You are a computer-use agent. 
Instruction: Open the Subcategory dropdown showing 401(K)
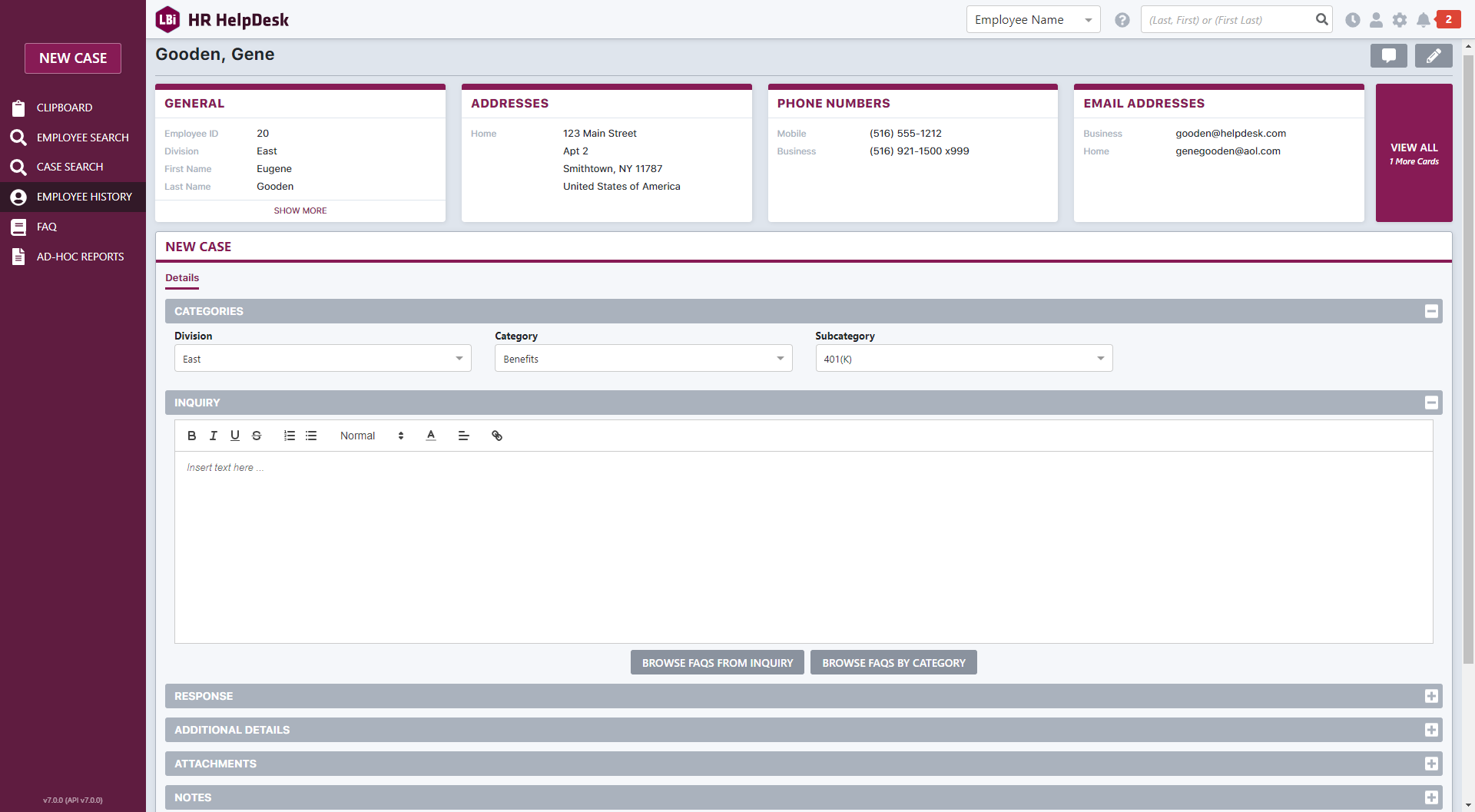(x=963, y=359)
